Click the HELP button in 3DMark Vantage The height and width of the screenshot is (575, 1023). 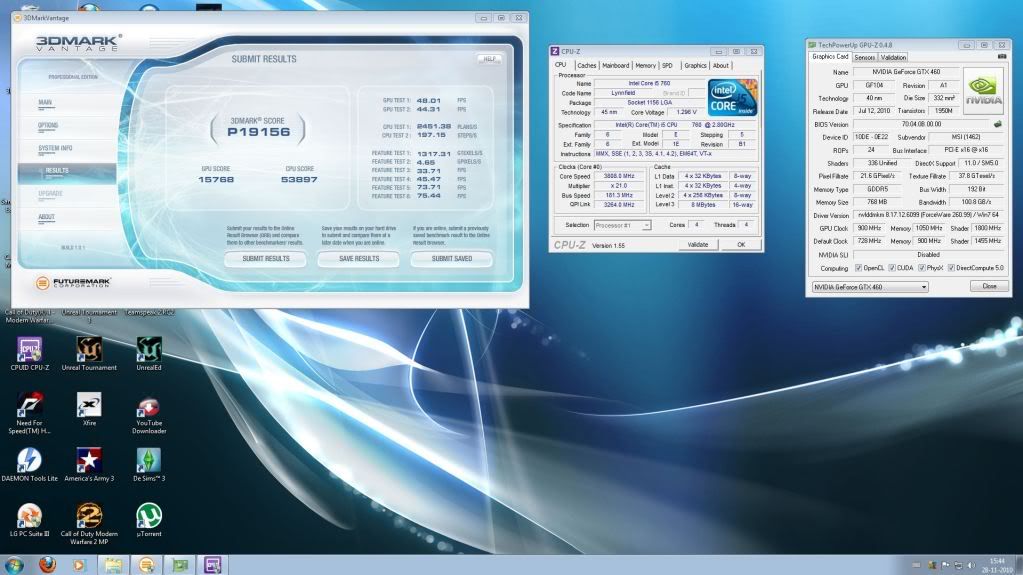point(489,59)
